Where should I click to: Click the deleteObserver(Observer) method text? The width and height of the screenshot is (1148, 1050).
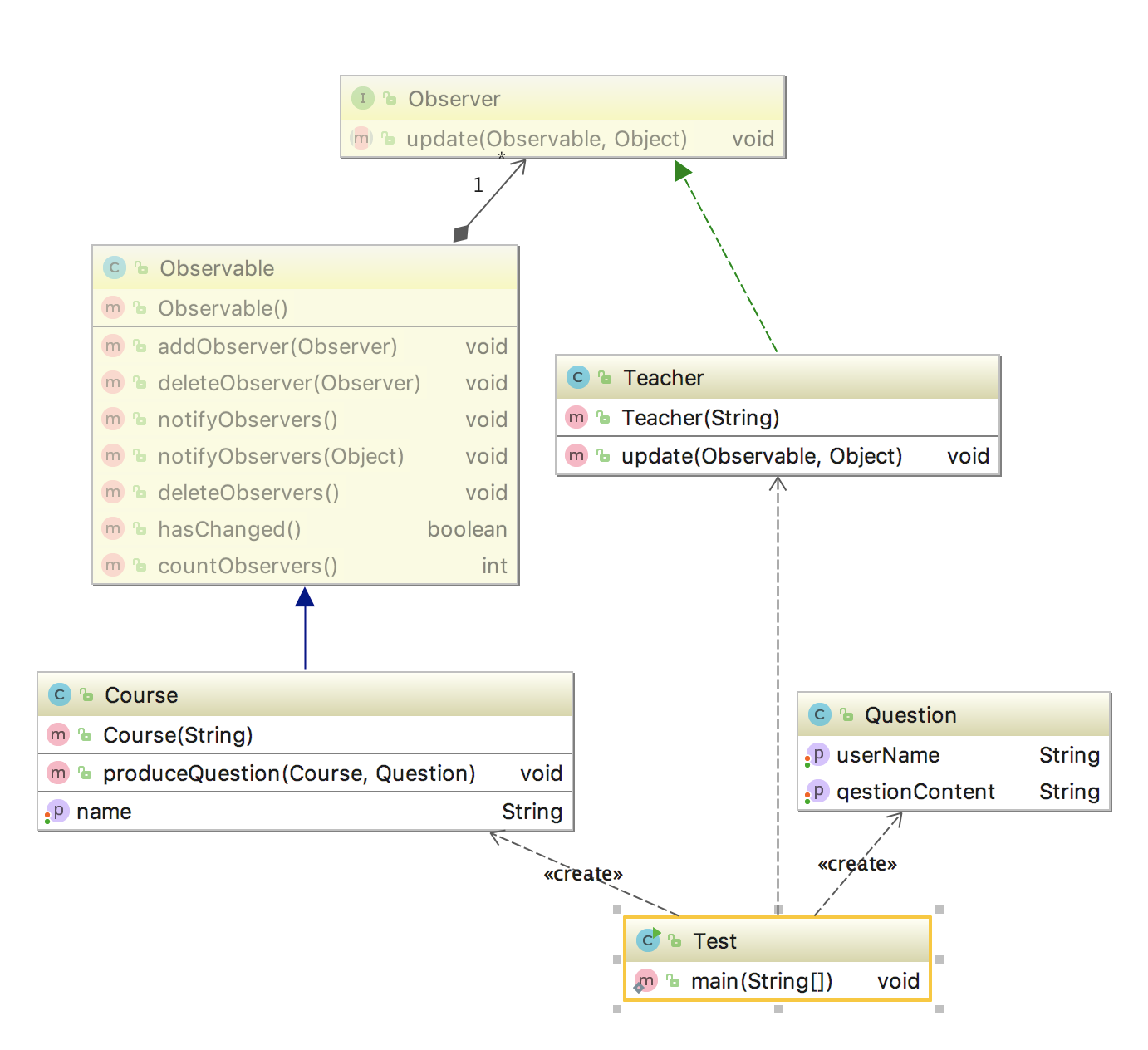tap(289, 383)
